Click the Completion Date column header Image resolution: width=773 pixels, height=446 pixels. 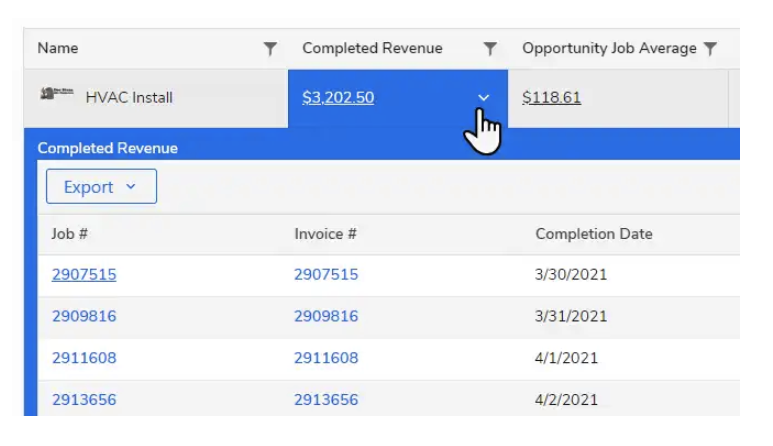tap(594, 234)
